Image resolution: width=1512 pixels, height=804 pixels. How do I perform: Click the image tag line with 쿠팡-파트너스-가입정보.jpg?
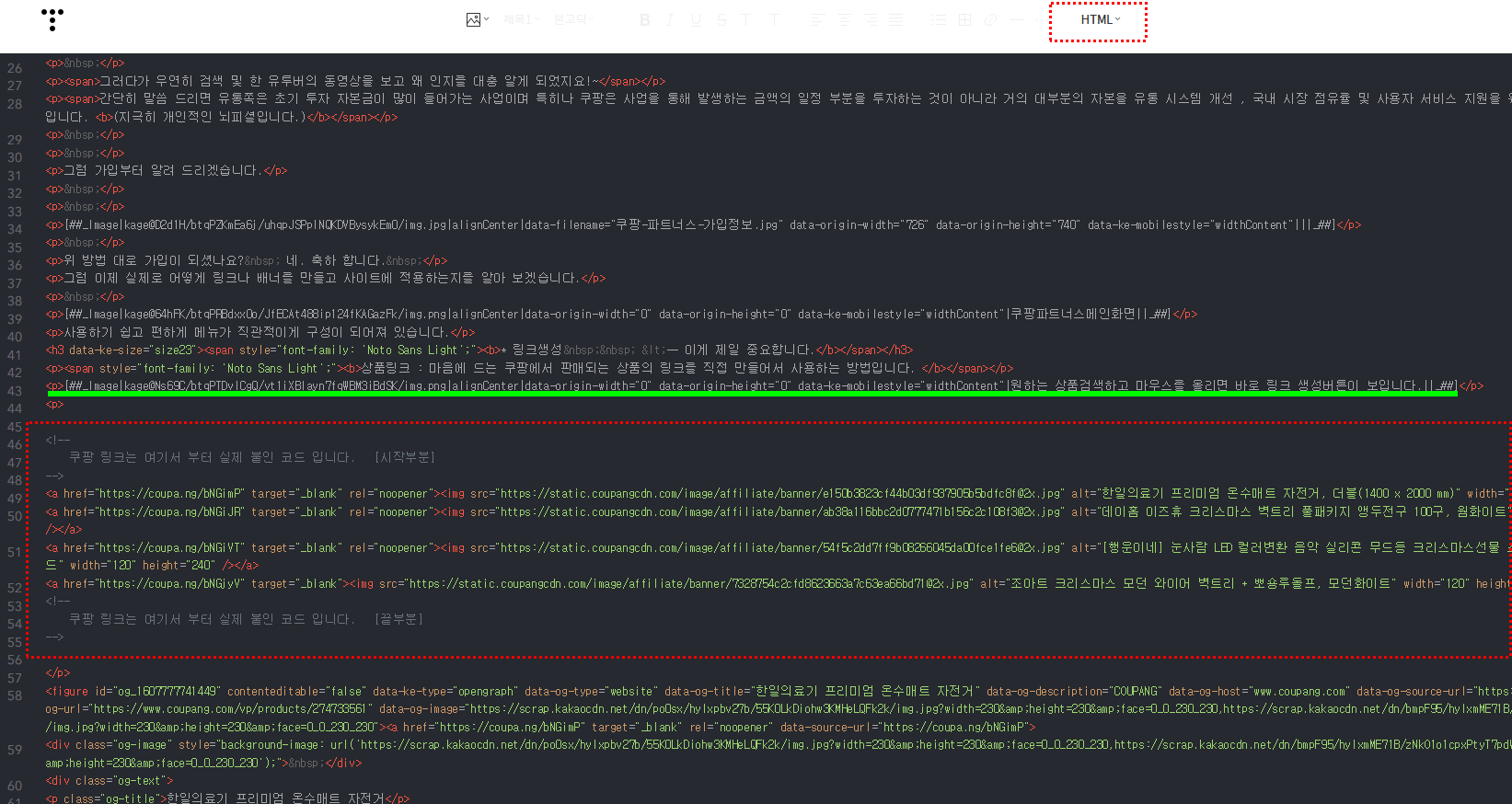point(703,224)
